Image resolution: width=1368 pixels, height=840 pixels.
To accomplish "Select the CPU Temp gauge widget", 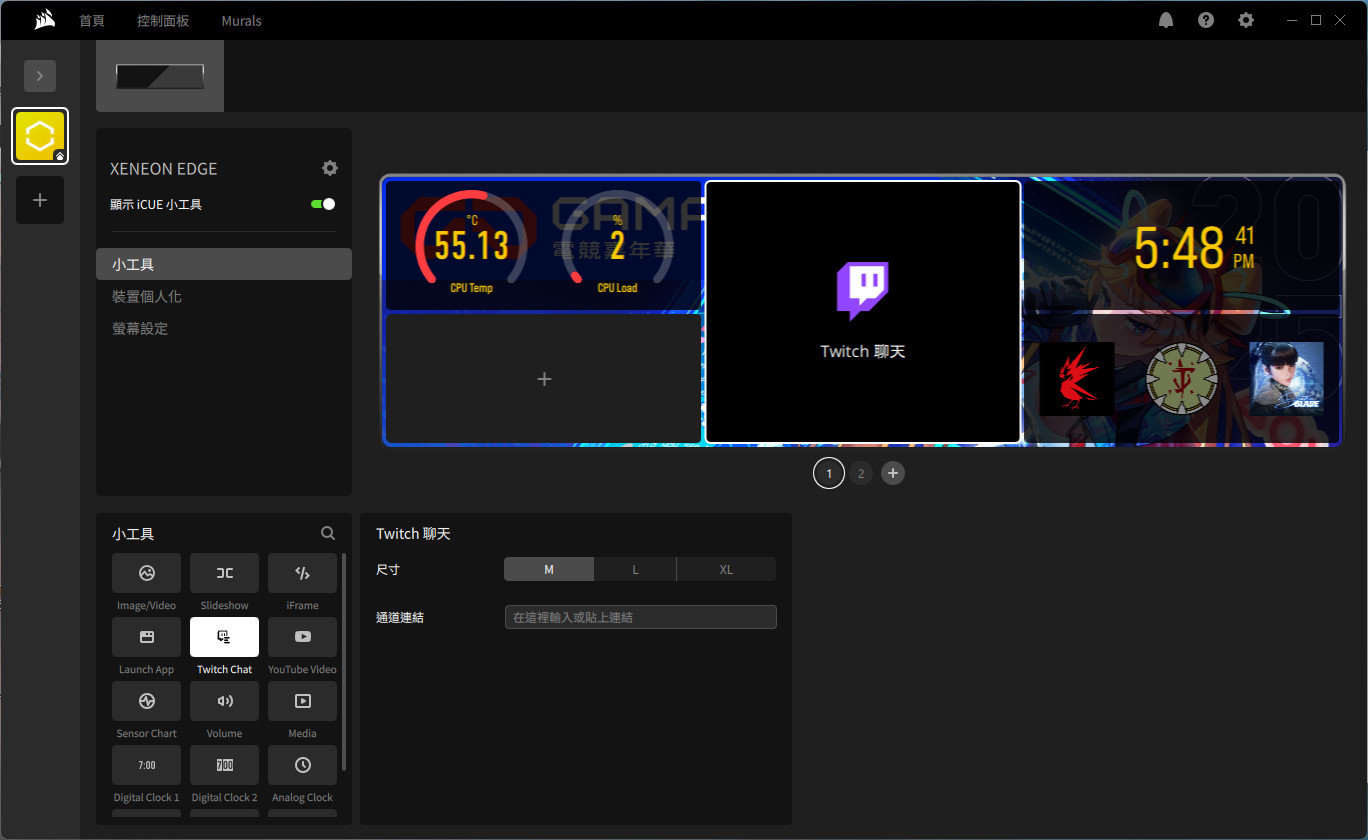I will (x=470, y=245).
